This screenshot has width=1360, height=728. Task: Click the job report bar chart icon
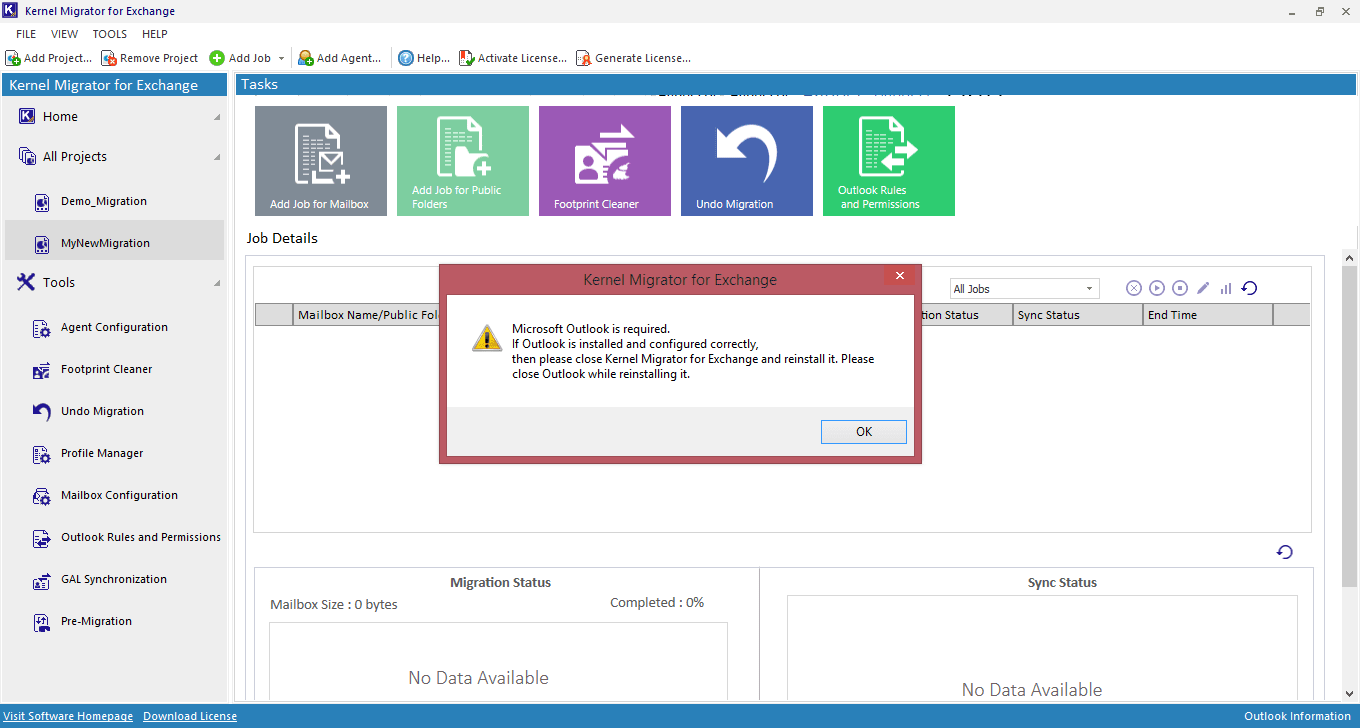pos(1226,288)
